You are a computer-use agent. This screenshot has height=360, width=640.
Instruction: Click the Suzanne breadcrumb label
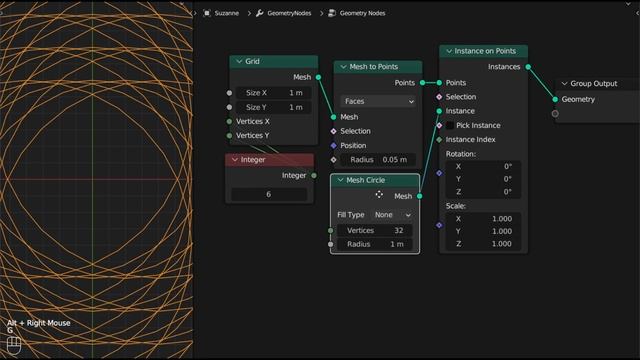(x=227, y=13)
